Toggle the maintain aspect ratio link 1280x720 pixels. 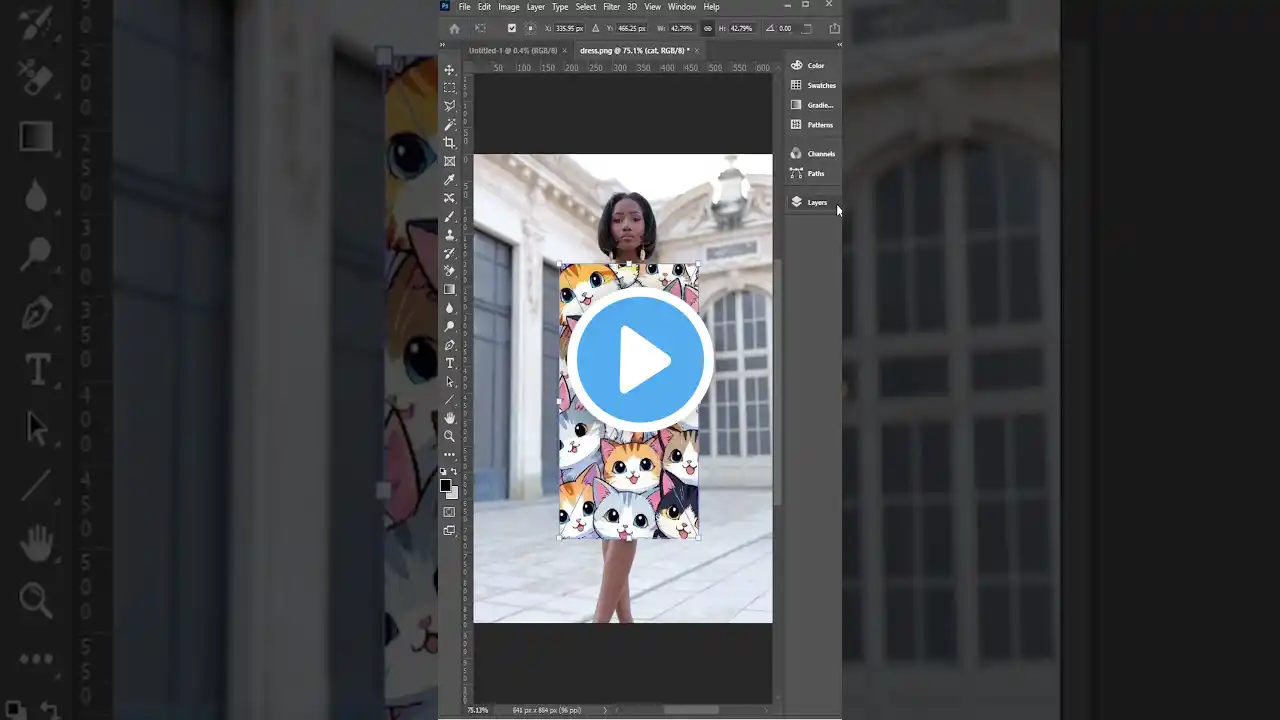pyautogui.click(x=708, y=28)
